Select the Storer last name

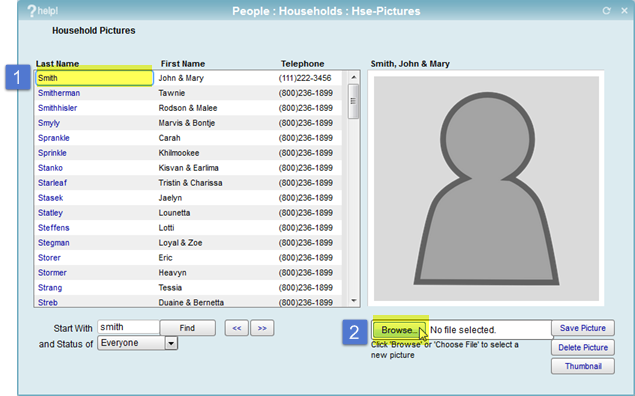click(x=49, y=258)
